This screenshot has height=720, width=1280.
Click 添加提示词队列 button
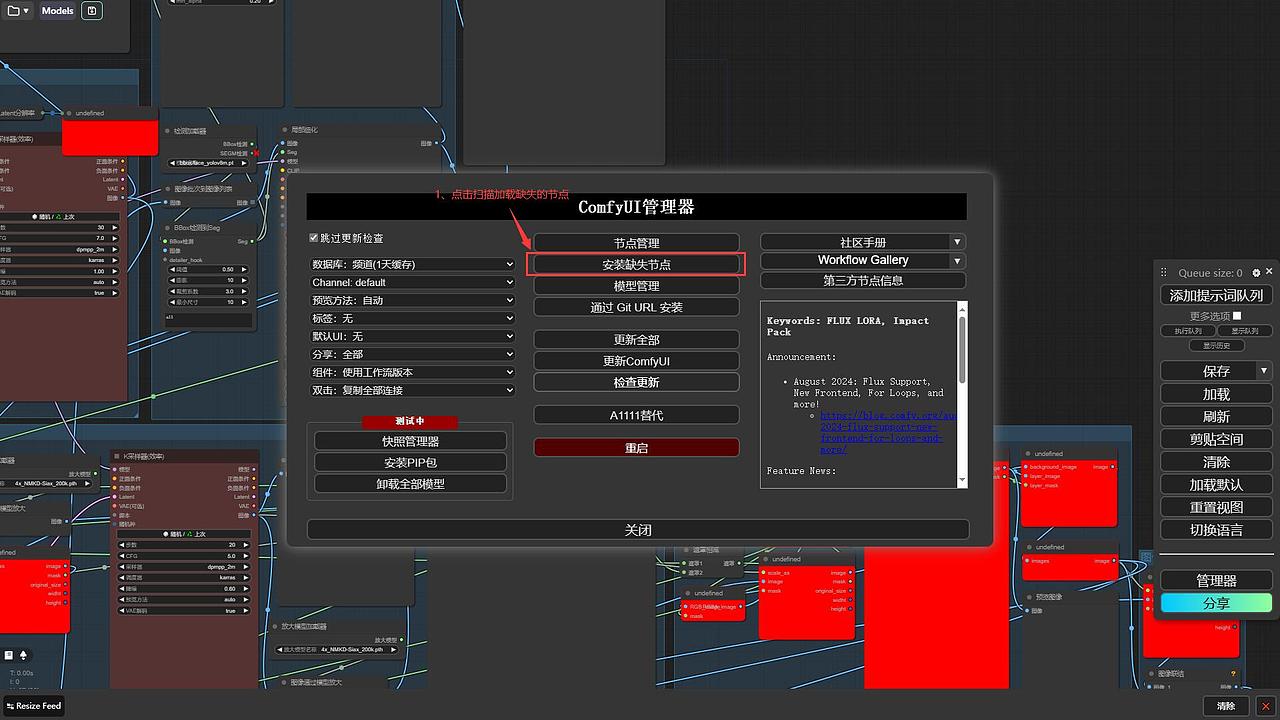[1216, 295]
